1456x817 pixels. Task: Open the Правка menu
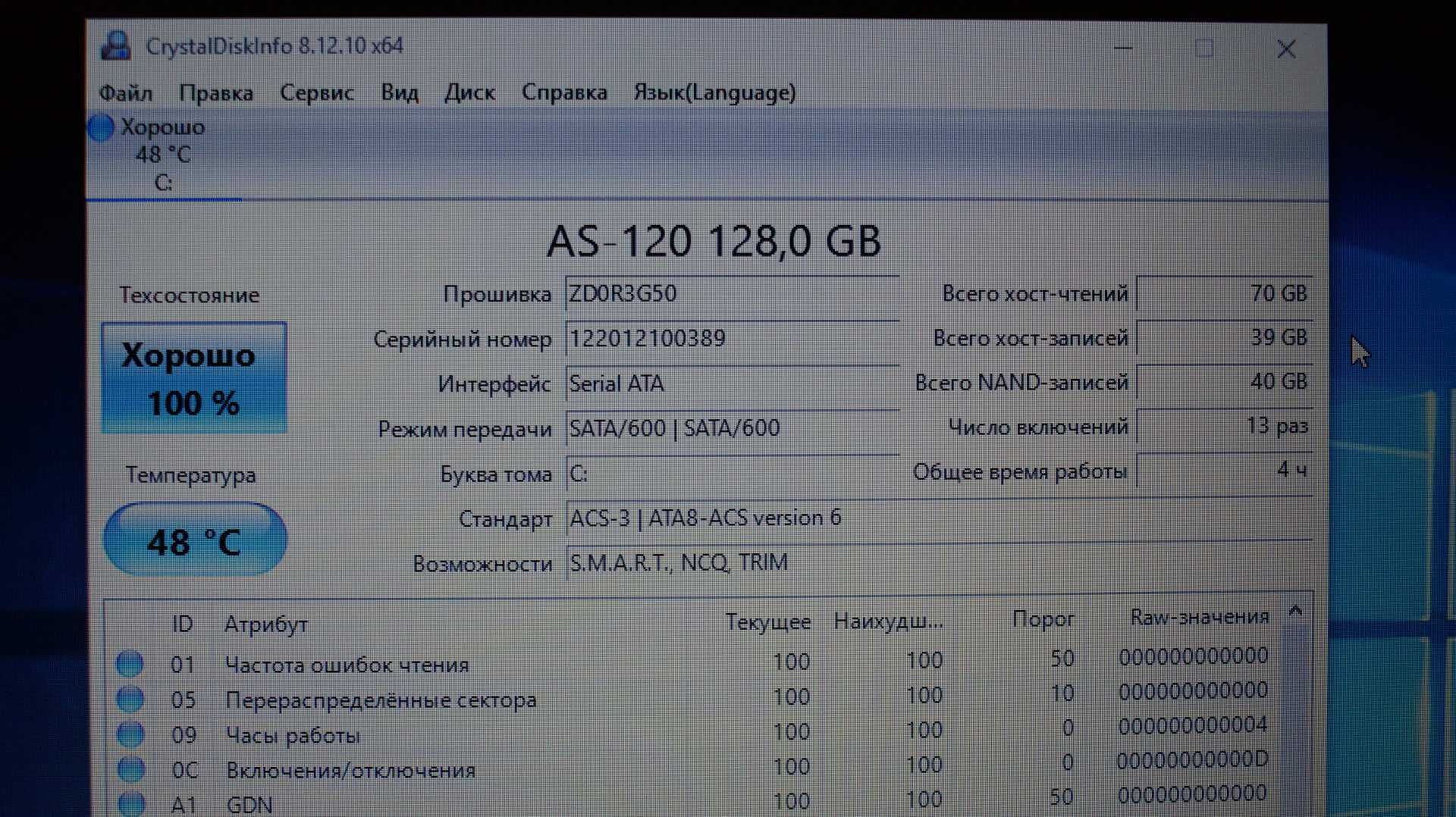tap(216, 93)
